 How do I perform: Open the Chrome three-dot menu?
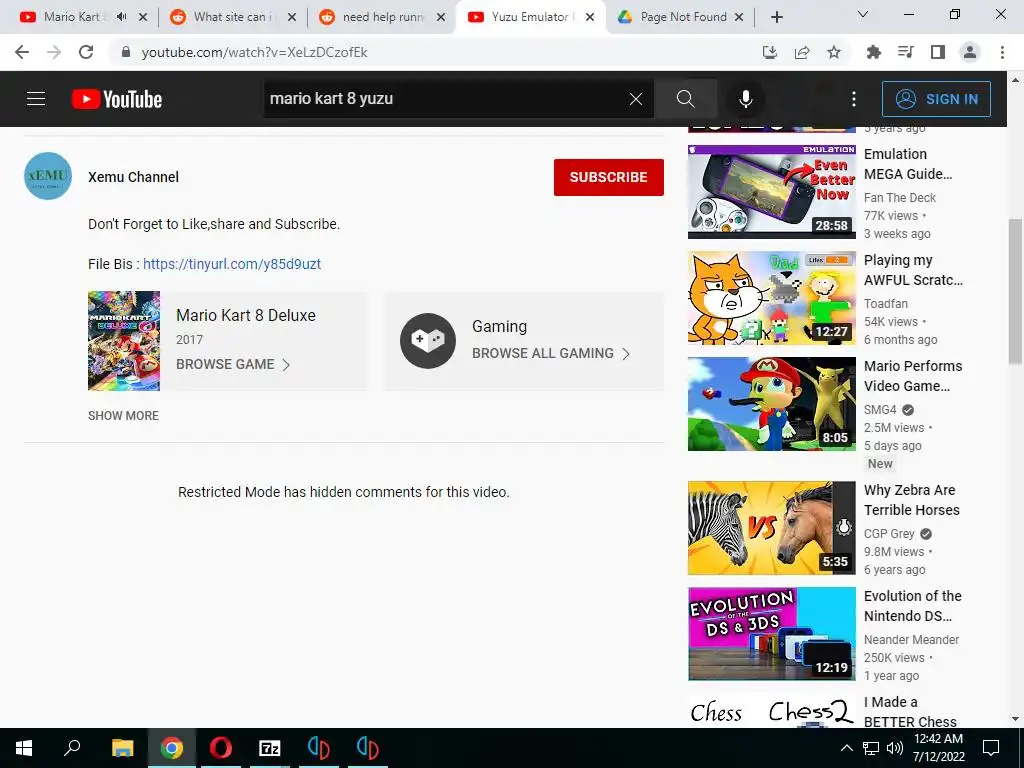click(x=1002, y=52)
